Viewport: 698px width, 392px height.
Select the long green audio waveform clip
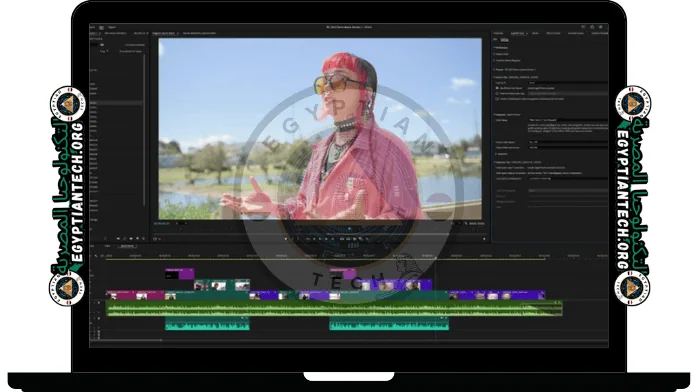(334, 308)
